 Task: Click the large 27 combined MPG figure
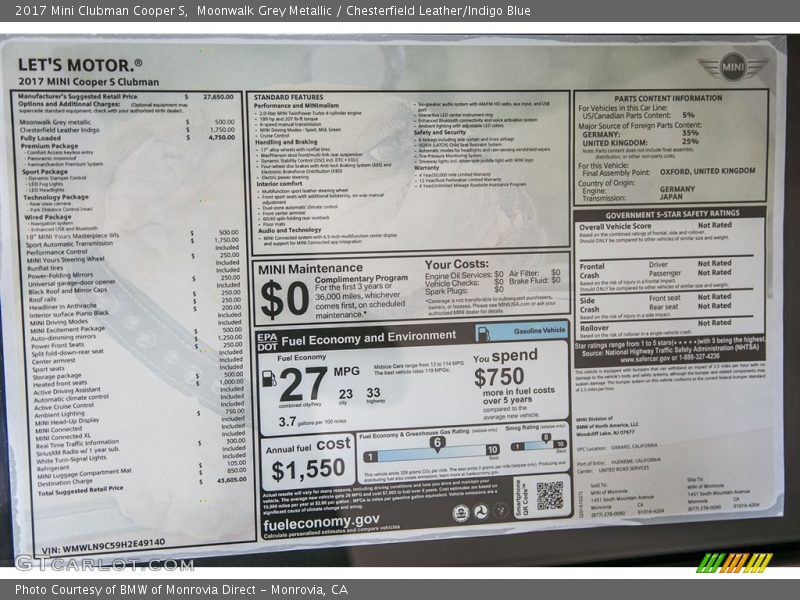tap(303, 384)
